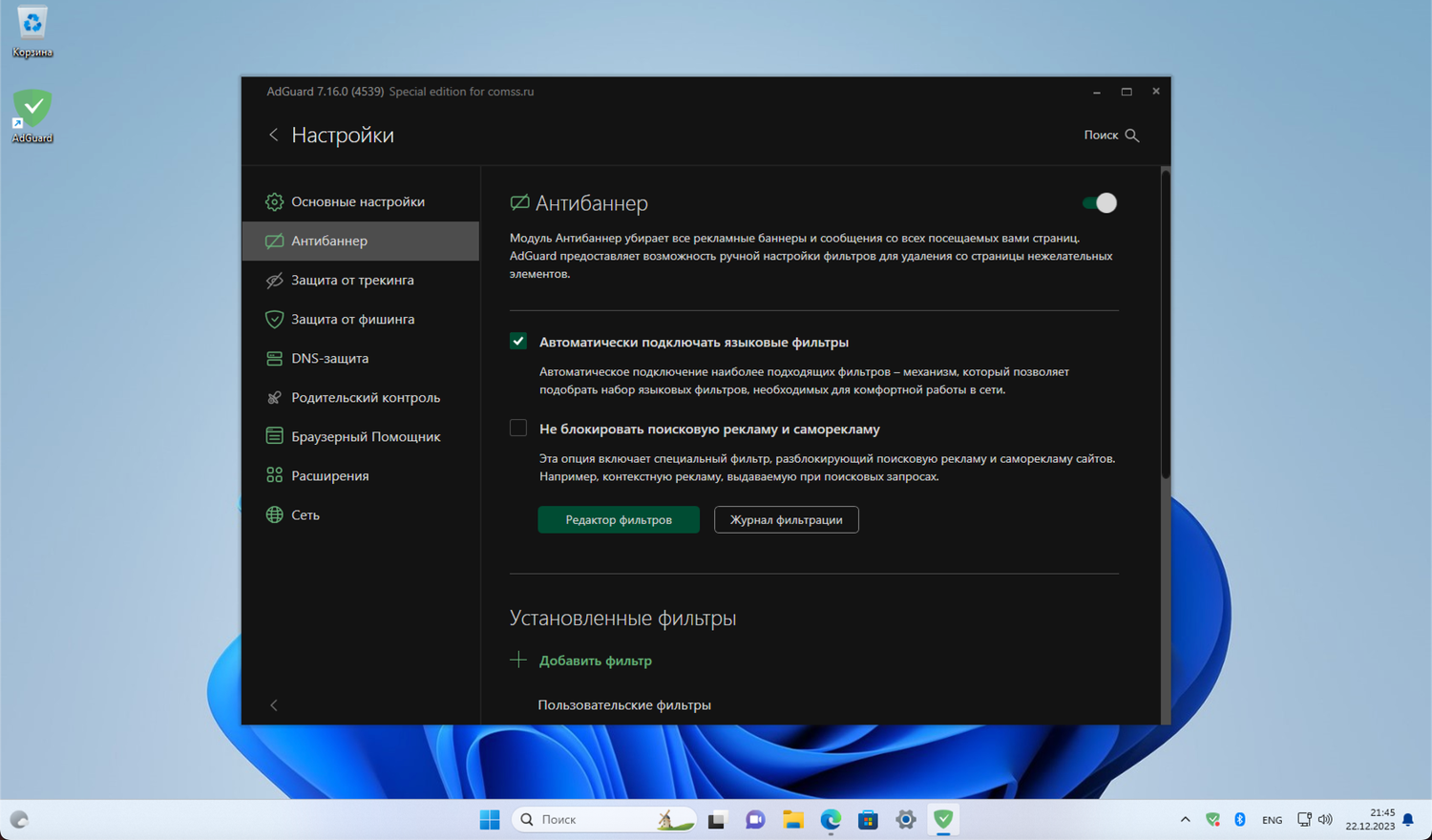Open Защита от трекинга via crossed-eye icon
The height and width of the screenshot is (840, 1432).
(274, 280)
